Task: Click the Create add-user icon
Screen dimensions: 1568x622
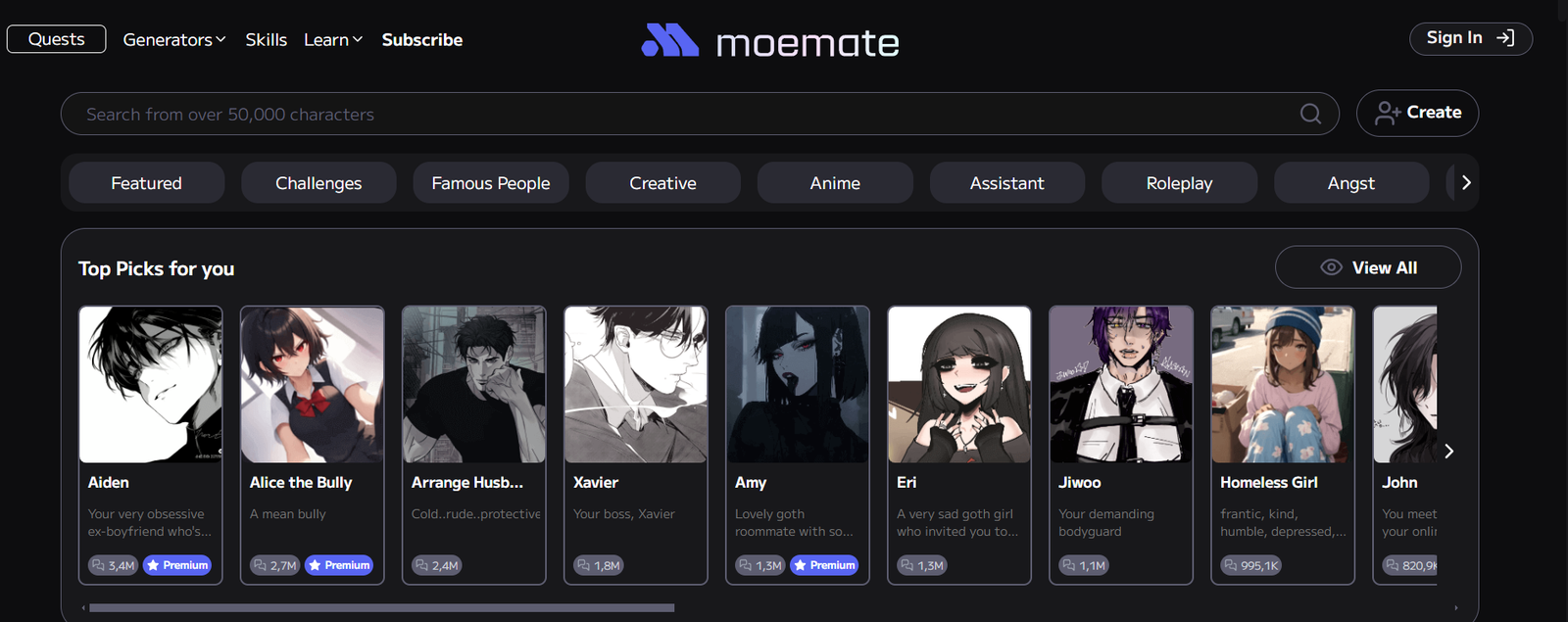Action: pyautogui.click(x=1387, y=114)
